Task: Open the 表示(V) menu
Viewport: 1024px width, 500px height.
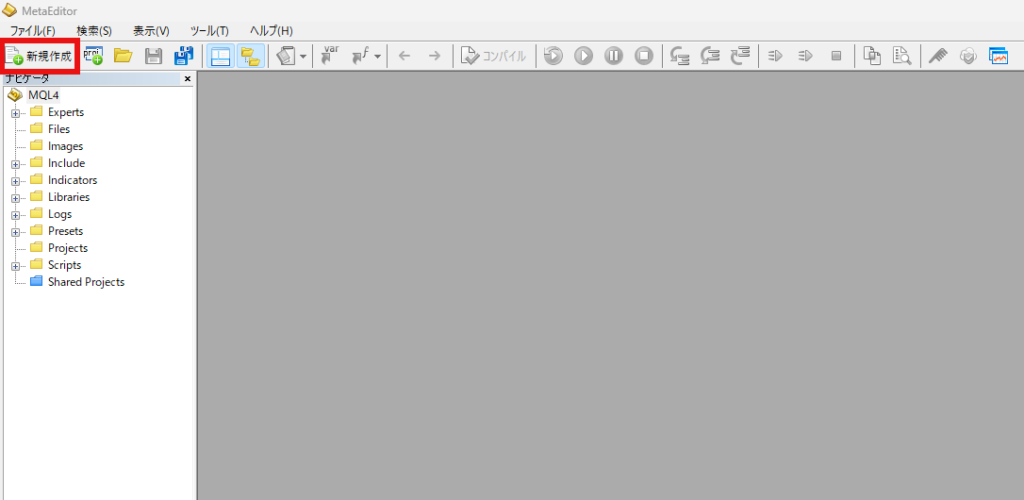Action: [151, 31]
